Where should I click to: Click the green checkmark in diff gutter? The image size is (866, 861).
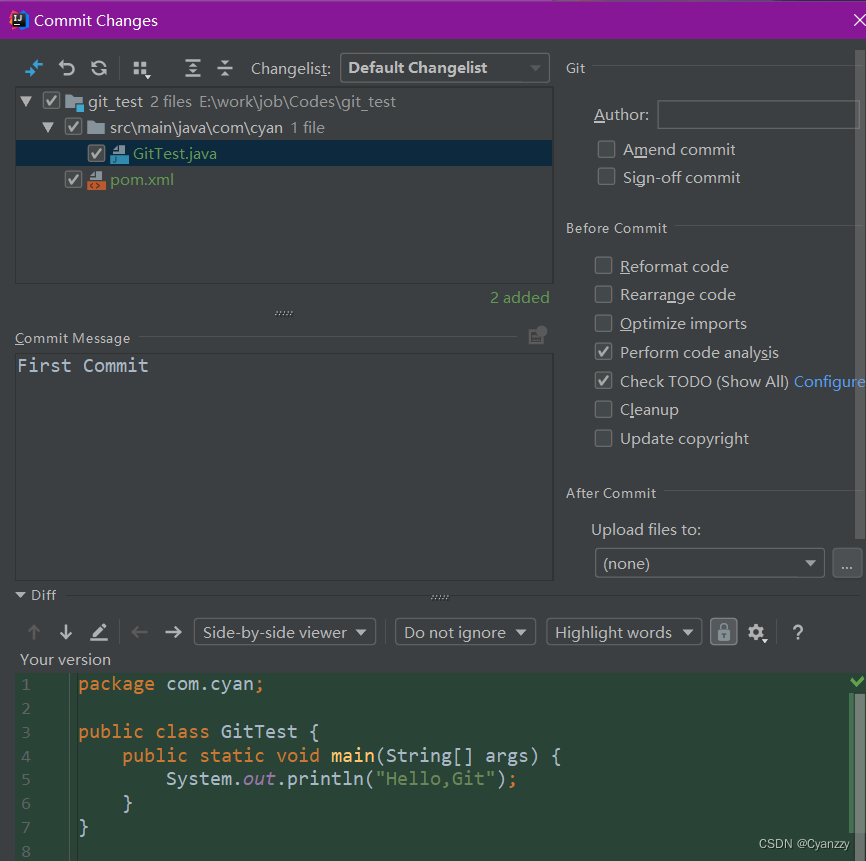(857, 682)
